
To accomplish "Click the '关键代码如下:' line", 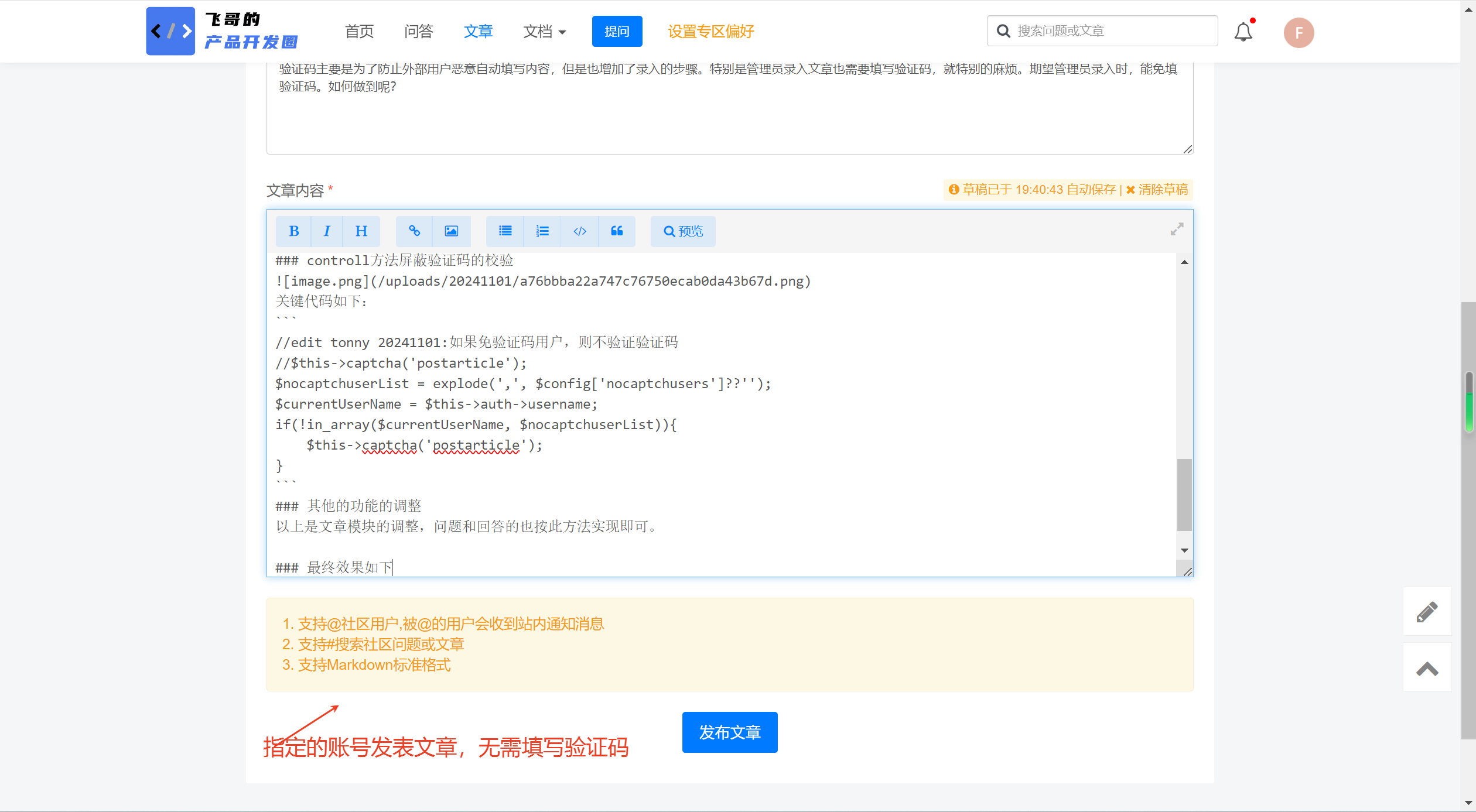I will coord(321,301).
